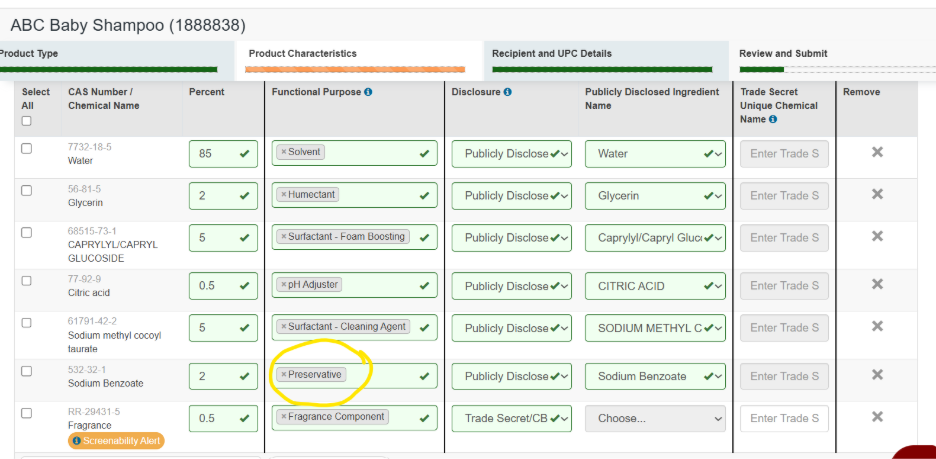Screen dimensions: 936x459
Task: Expand the Fragrance publicly disclosed name dropdown
Action: click(x=655, y=418)
